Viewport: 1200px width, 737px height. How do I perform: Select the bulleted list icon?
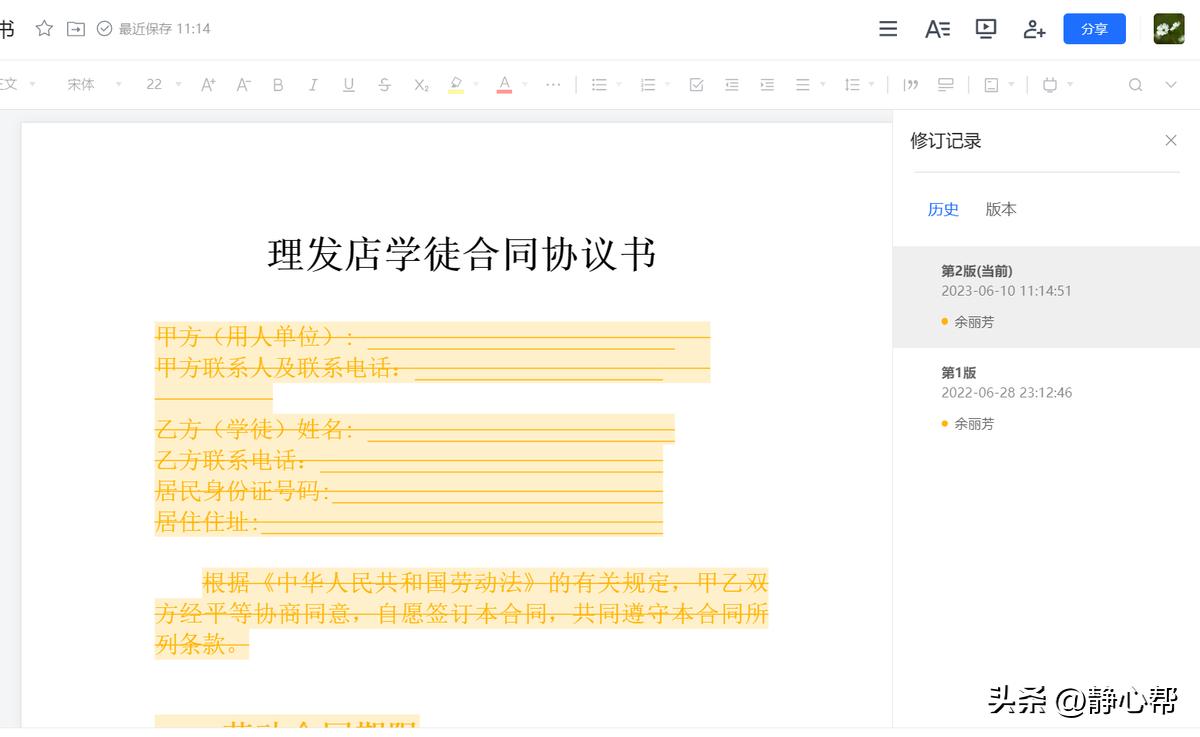pos(598,84)
